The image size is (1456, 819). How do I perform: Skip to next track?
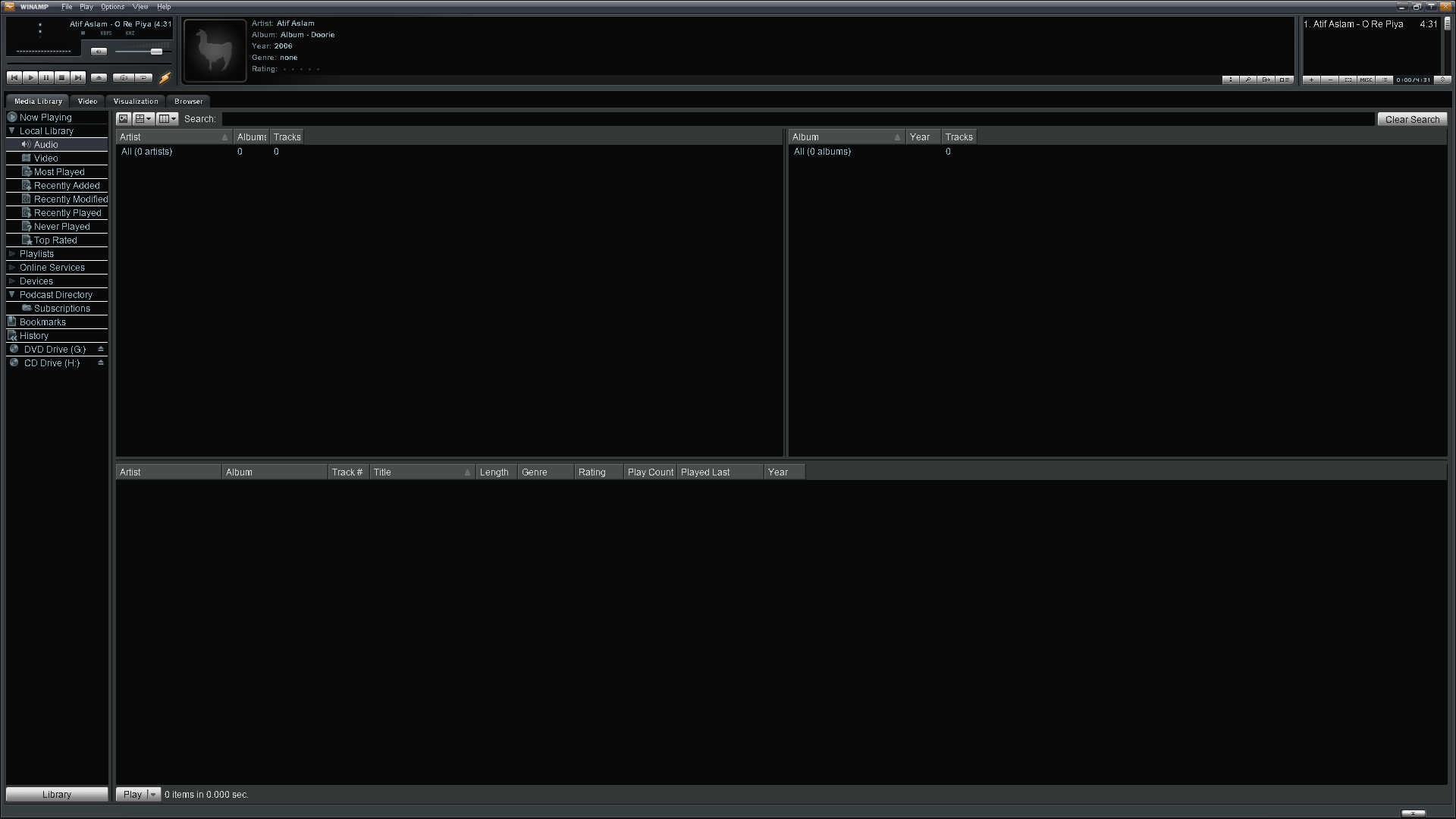pyautogui.click(x=78, y=77)
